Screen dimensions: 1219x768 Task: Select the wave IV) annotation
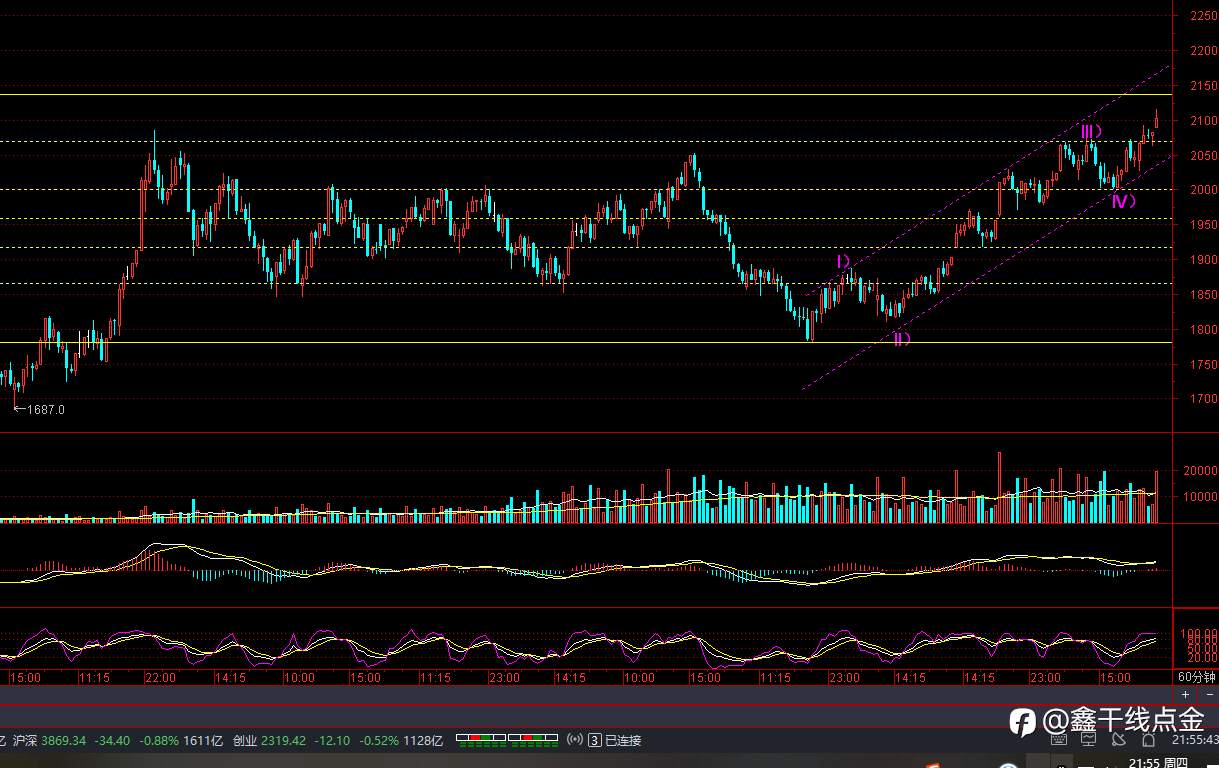tap(1124, 201)
